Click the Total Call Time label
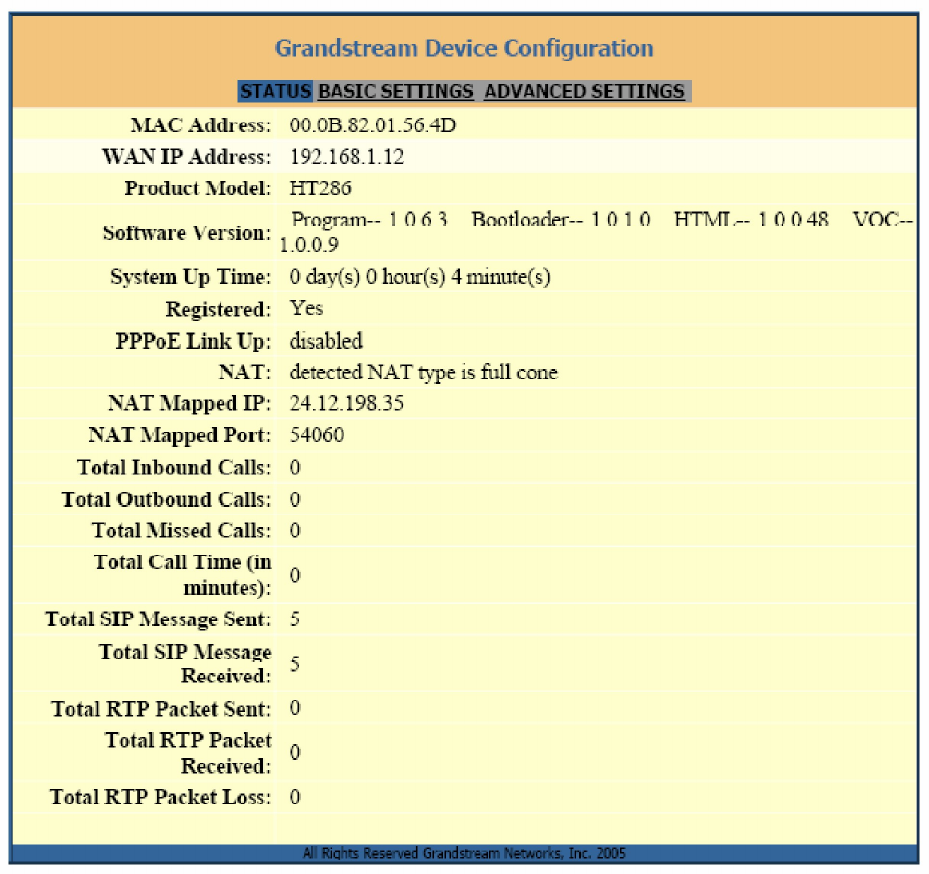This screenshot has height=874, width=929. [182, 575]
